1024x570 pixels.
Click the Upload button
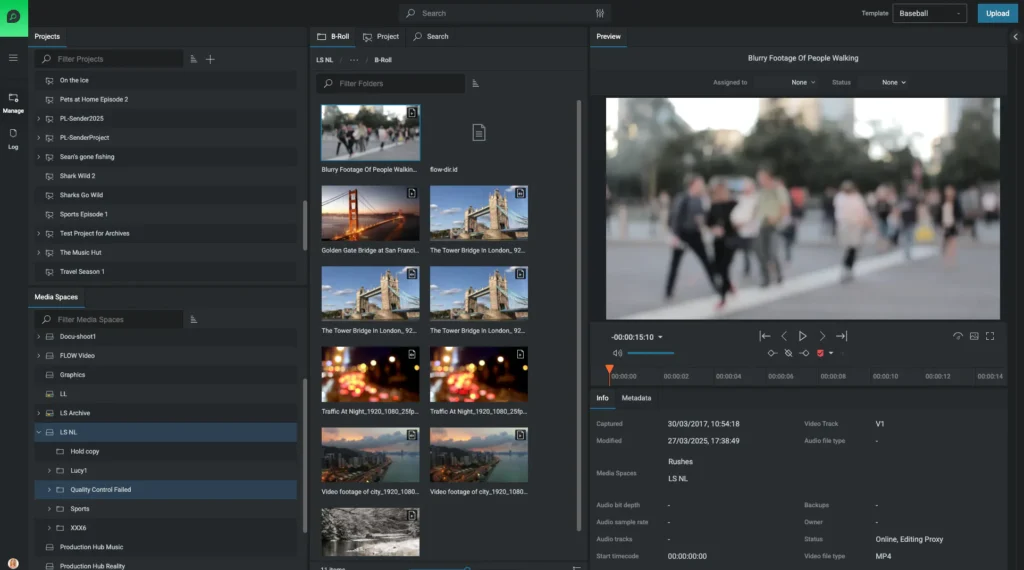997,14
